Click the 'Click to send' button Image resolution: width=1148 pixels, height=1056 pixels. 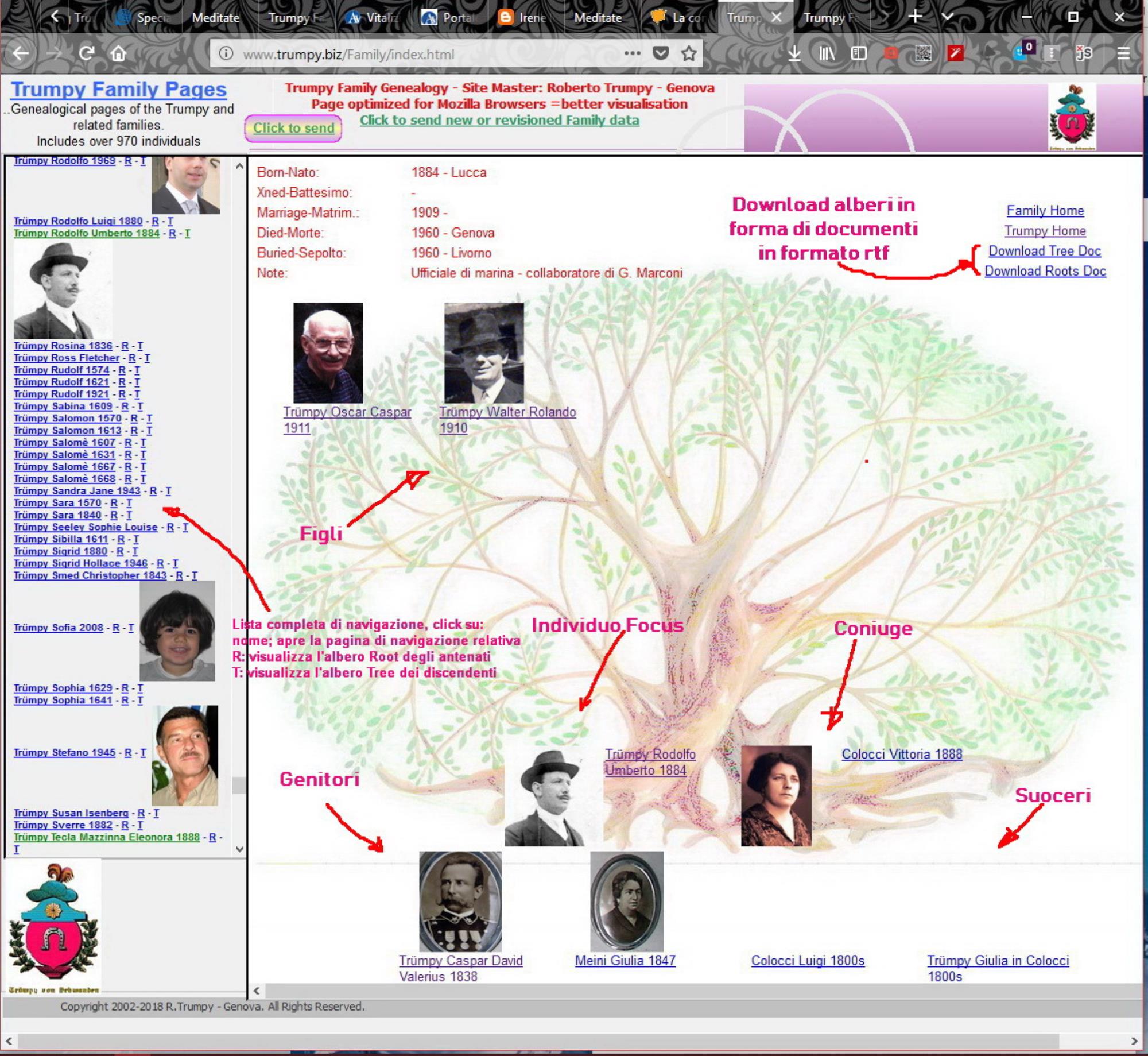pyautogui.click(x=293, y=128)
